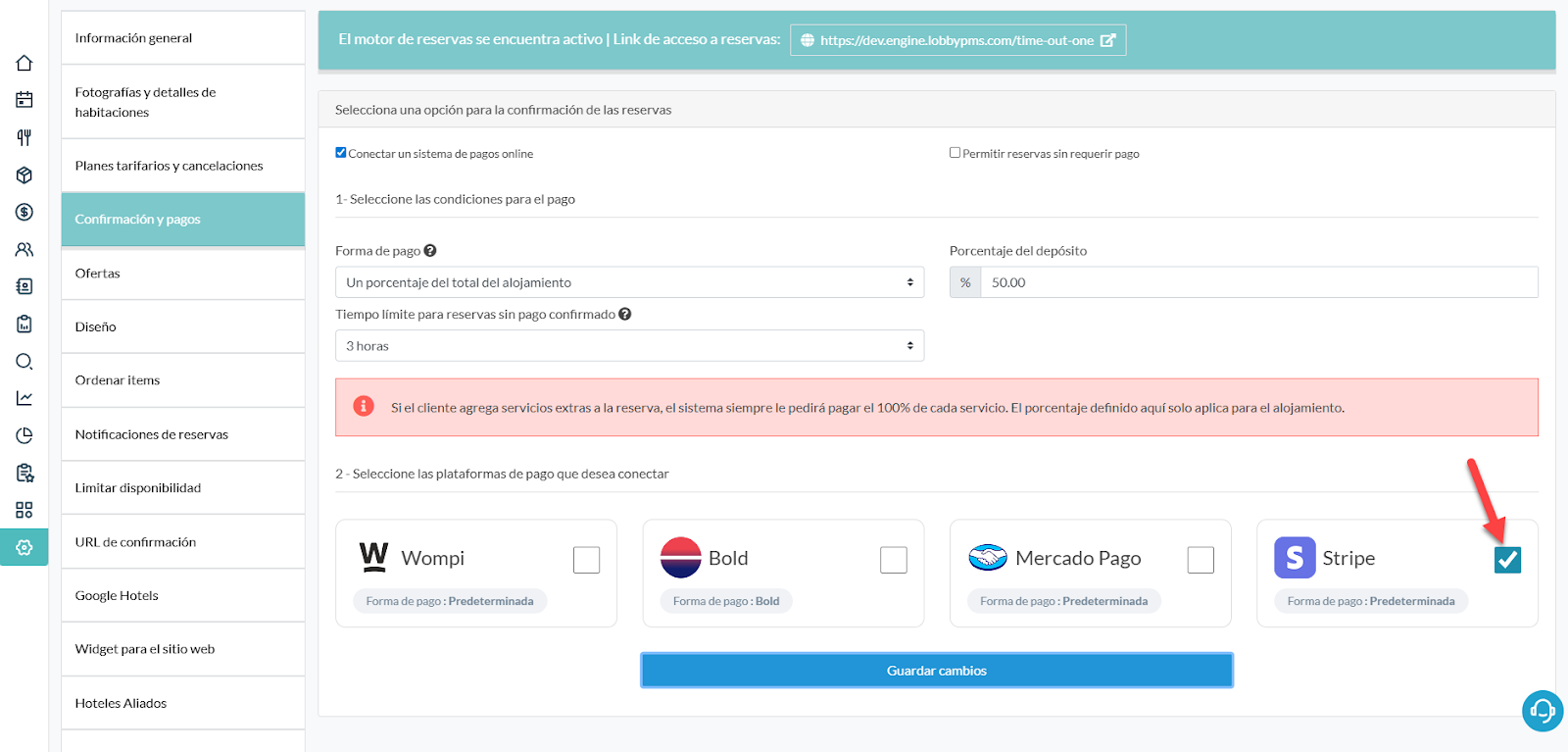The width and height of the screenshot is (1568, 752).
Task: Expand the Tiempo límite 3 horas dropdown
Action: pyautogui.click(x=629, y=346)
